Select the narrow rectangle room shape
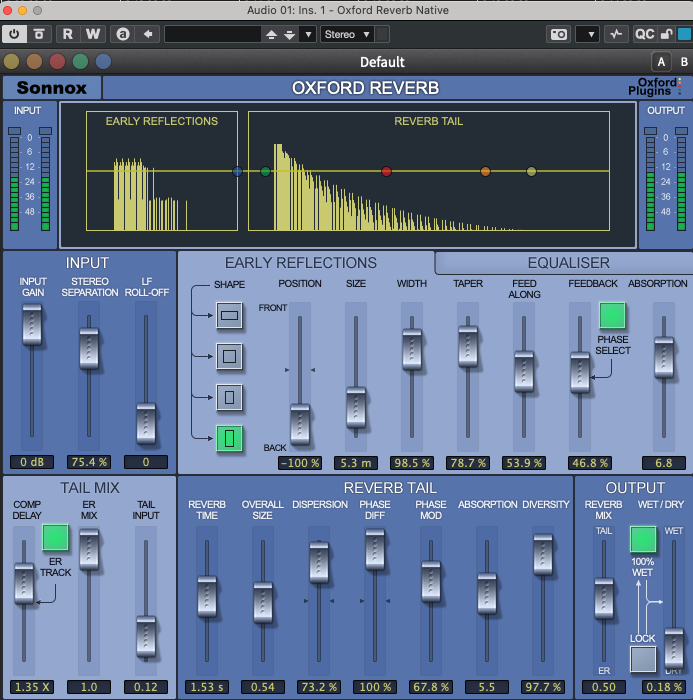 coord(230,397)
